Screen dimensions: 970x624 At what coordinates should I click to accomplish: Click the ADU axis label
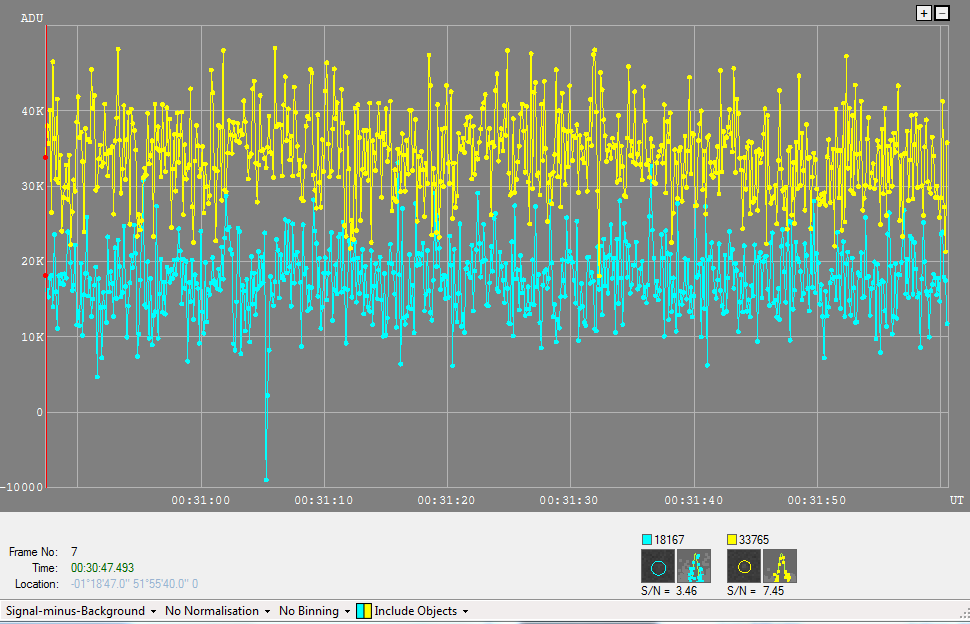32,18
